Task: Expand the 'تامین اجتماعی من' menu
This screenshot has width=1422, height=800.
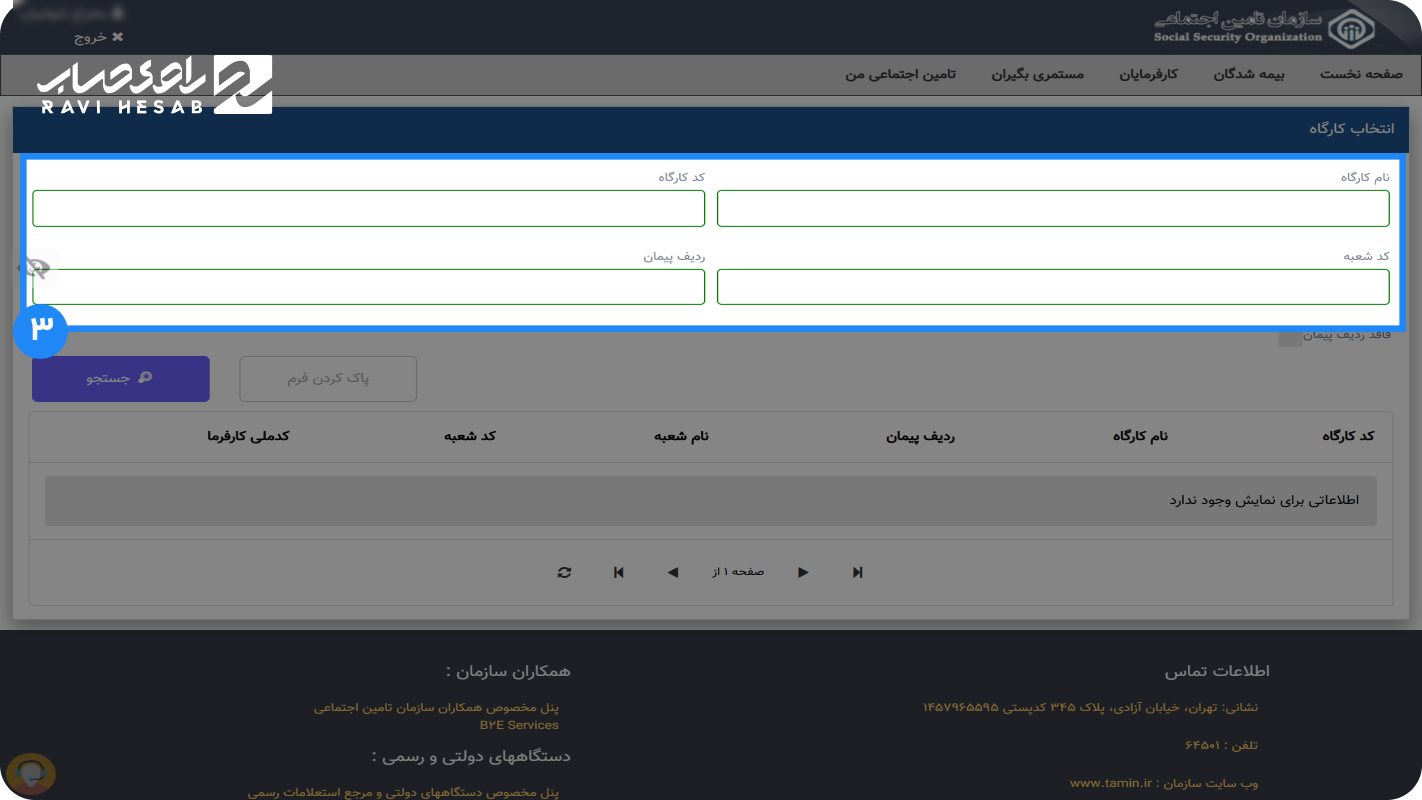Action: (900, 75)
